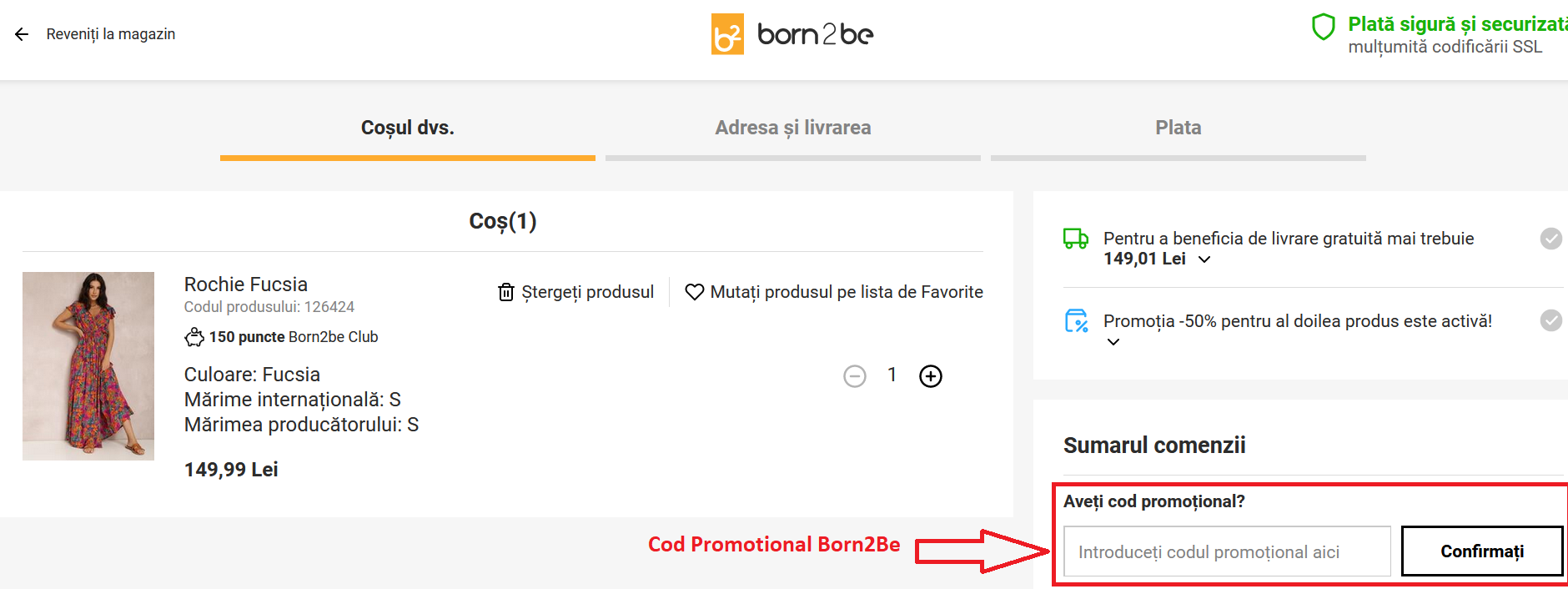This screenshot has height=589, width=1568.
Task: Select the Coșul dvs. step
Action: click(407, 128)
